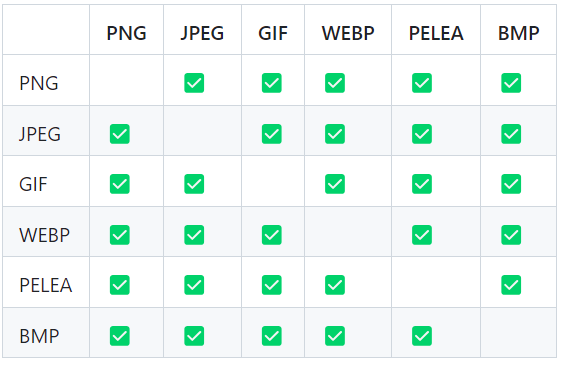The width and height of the screenshot is (565, 365).
Task: Select the PELEA column header
Action: [436, 33]
